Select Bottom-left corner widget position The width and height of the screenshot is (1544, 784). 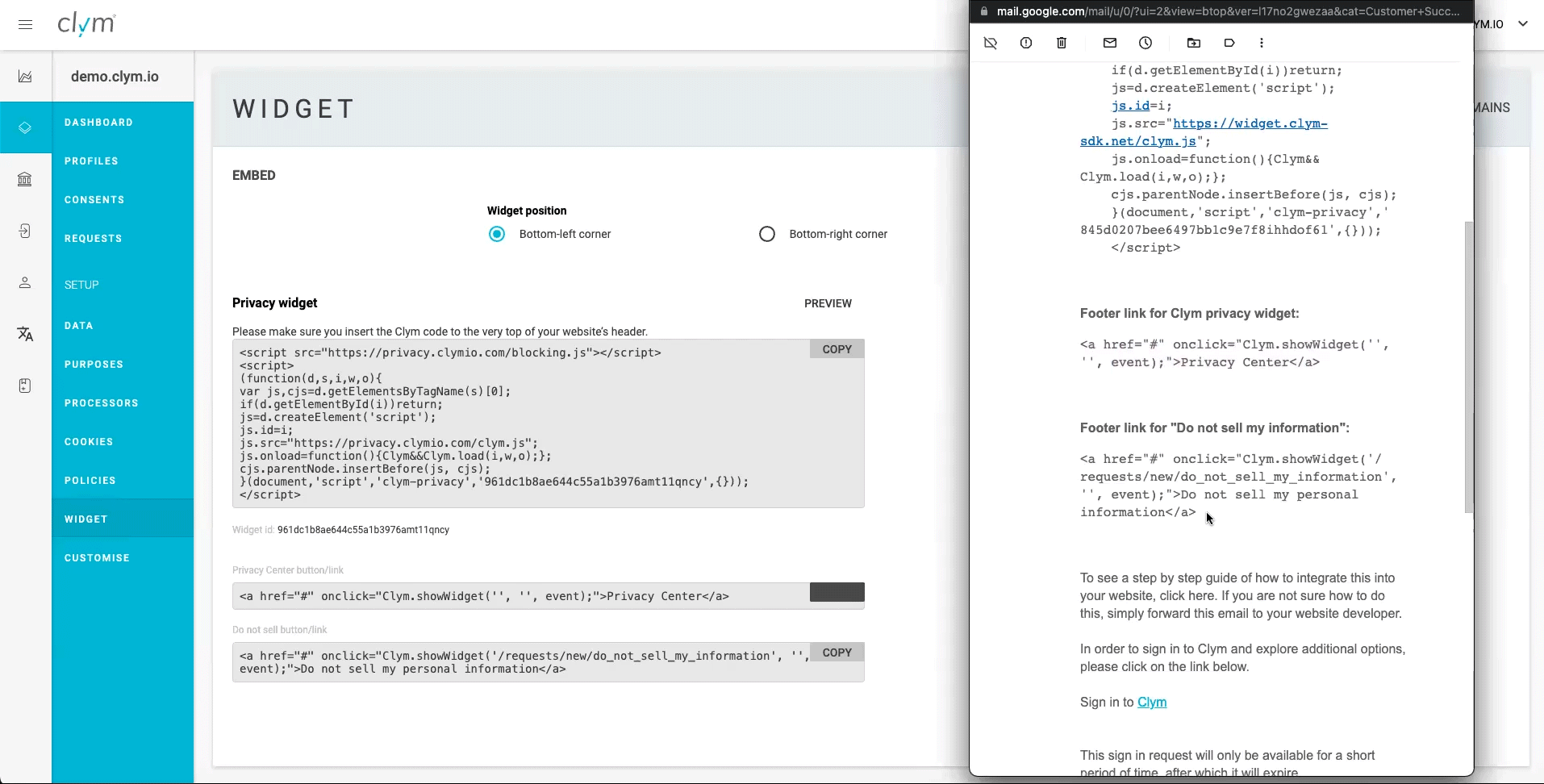(x=497, y=234)
